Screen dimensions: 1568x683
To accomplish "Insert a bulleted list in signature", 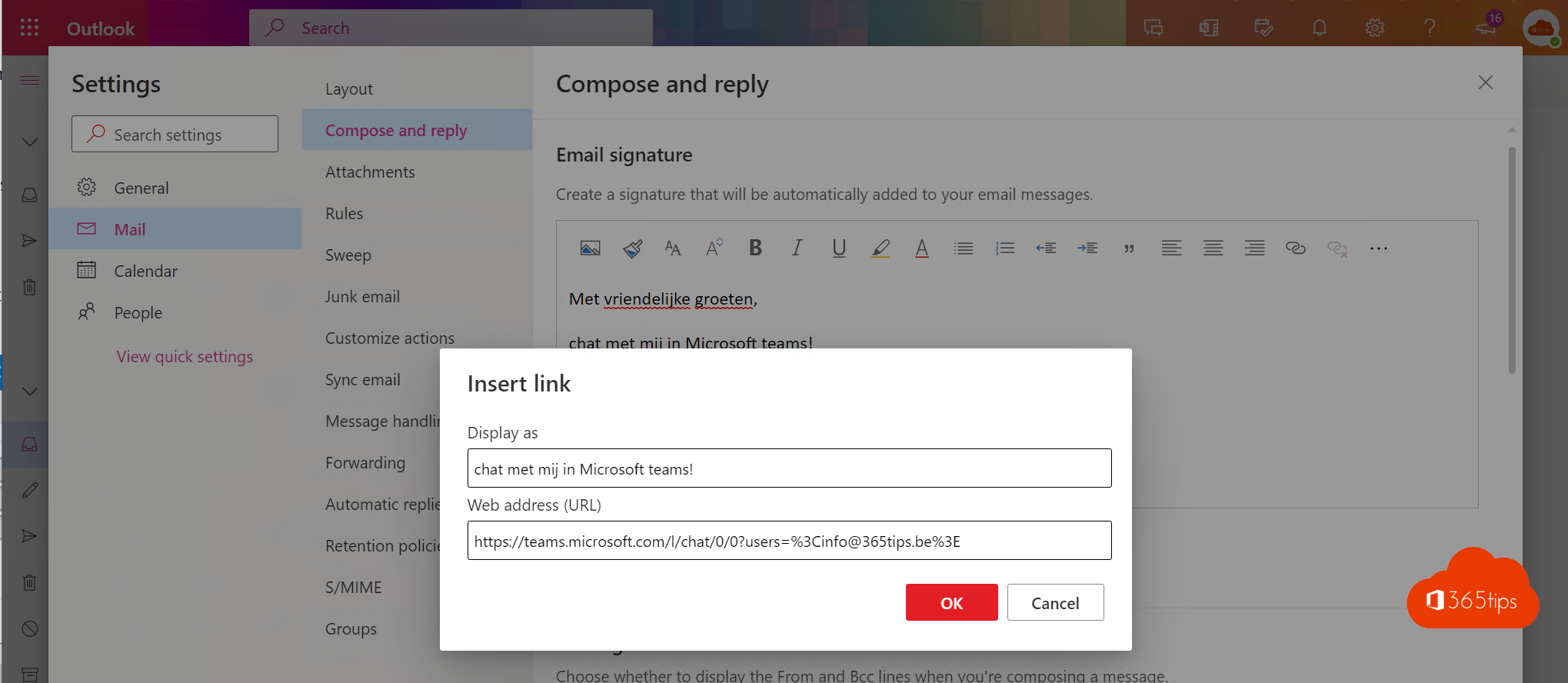I will (x=963, y=248).
